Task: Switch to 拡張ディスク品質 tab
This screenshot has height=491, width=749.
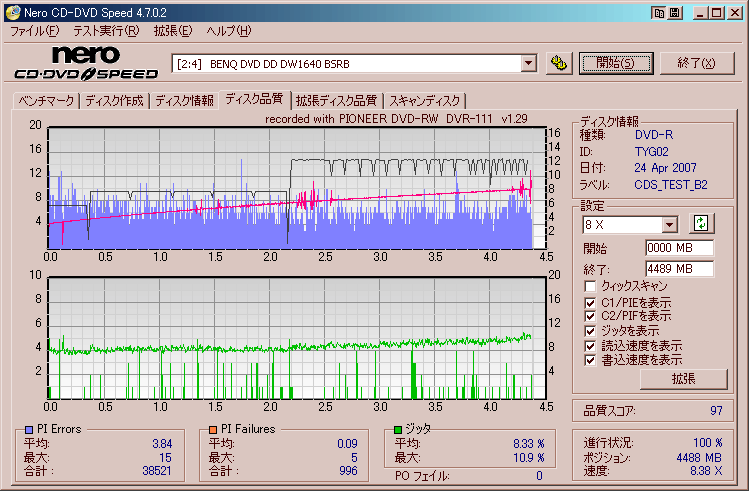Action: 336,101
